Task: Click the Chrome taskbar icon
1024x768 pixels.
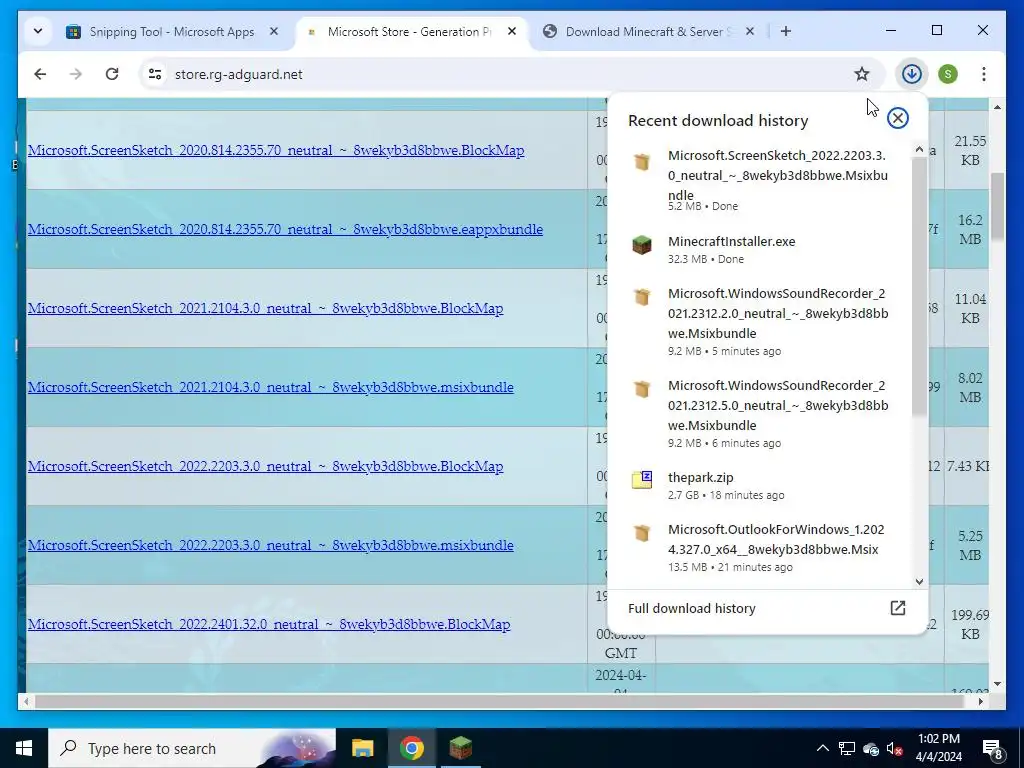Action: (411, 748)
